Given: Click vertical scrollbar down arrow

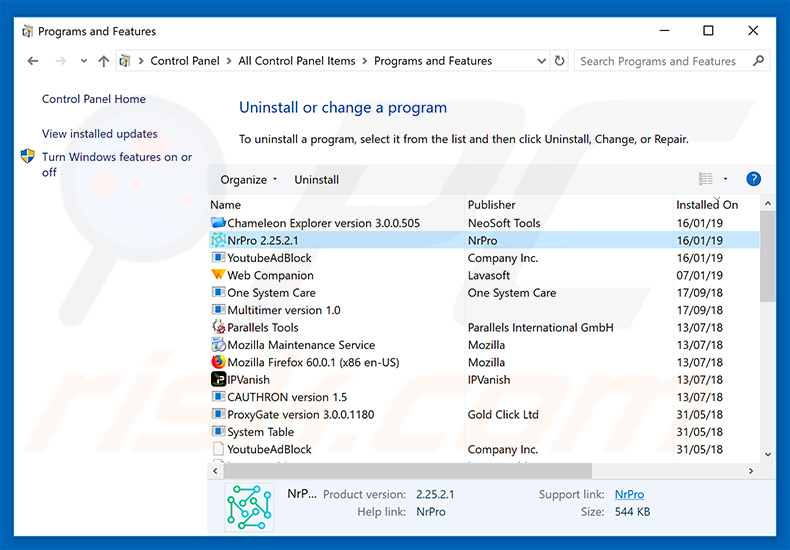Looking at the screenshot, I should click(x=768, y=454).
